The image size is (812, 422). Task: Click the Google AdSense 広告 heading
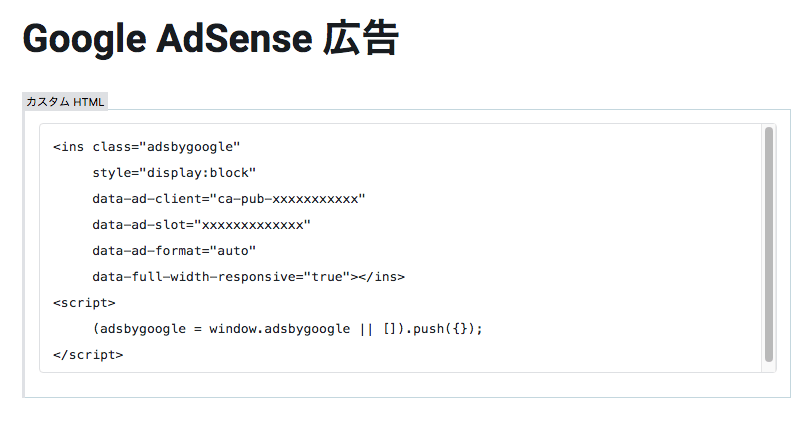coord(211,39)
